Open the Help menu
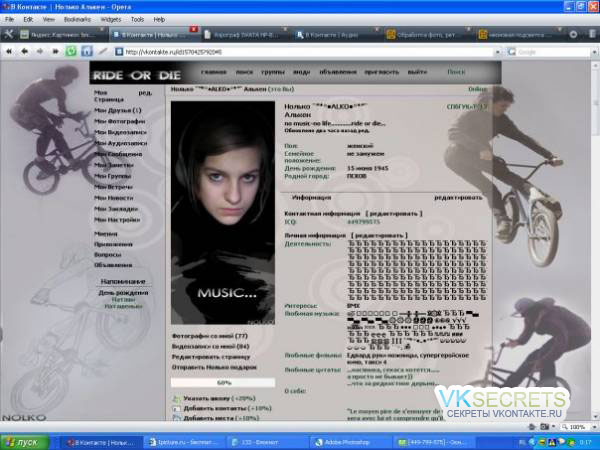The height and width of the screenshot is (450, 600). click(x=159, y=19)
